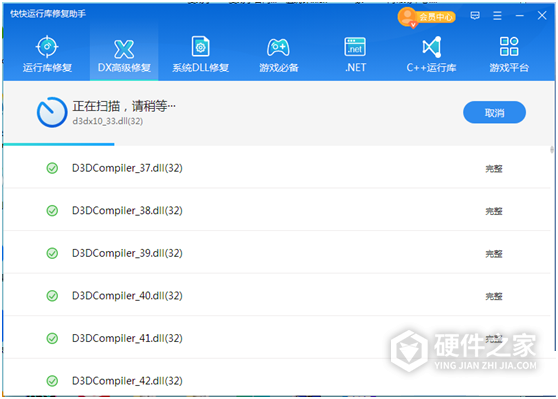Open the 运行库修复 tab
The height and width of the screenshot is (399, 558).
click(x=47, y=54)
